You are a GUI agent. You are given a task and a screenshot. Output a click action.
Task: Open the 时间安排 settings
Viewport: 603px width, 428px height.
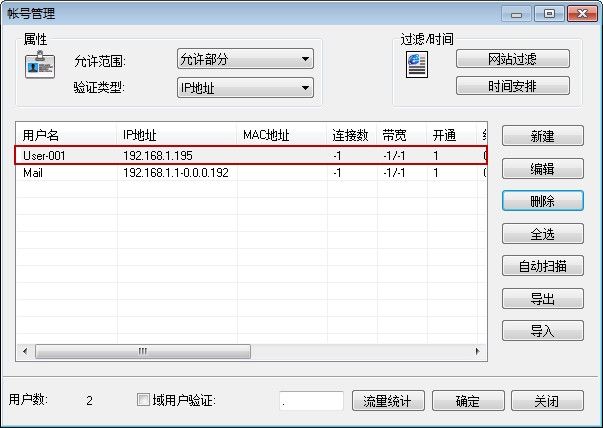point(513,86)
